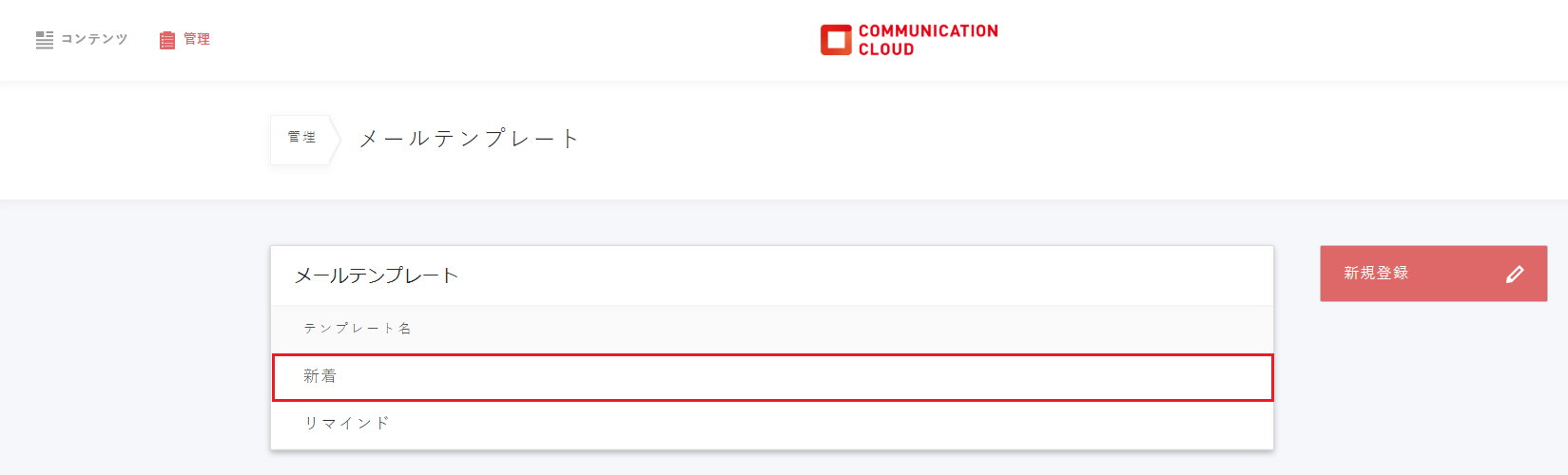The height and width of the screenshot is (475, 1568).
Task: Select the リマインド table row
Action: point(772,424)
